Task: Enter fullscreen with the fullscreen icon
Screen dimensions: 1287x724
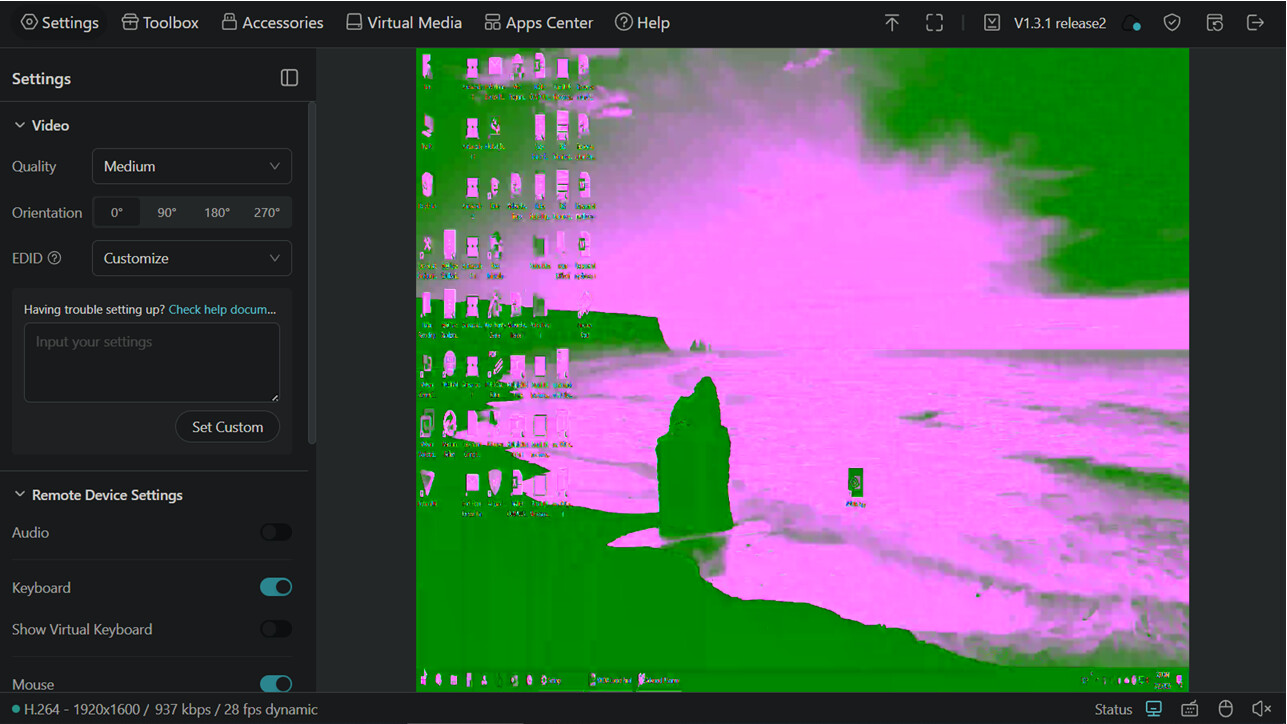Action: [934, 22]
